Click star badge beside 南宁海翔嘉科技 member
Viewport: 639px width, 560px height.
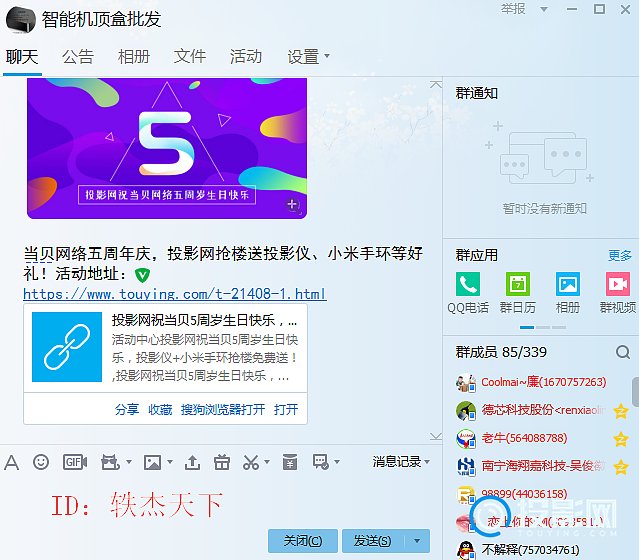click(x=620, y=467)
